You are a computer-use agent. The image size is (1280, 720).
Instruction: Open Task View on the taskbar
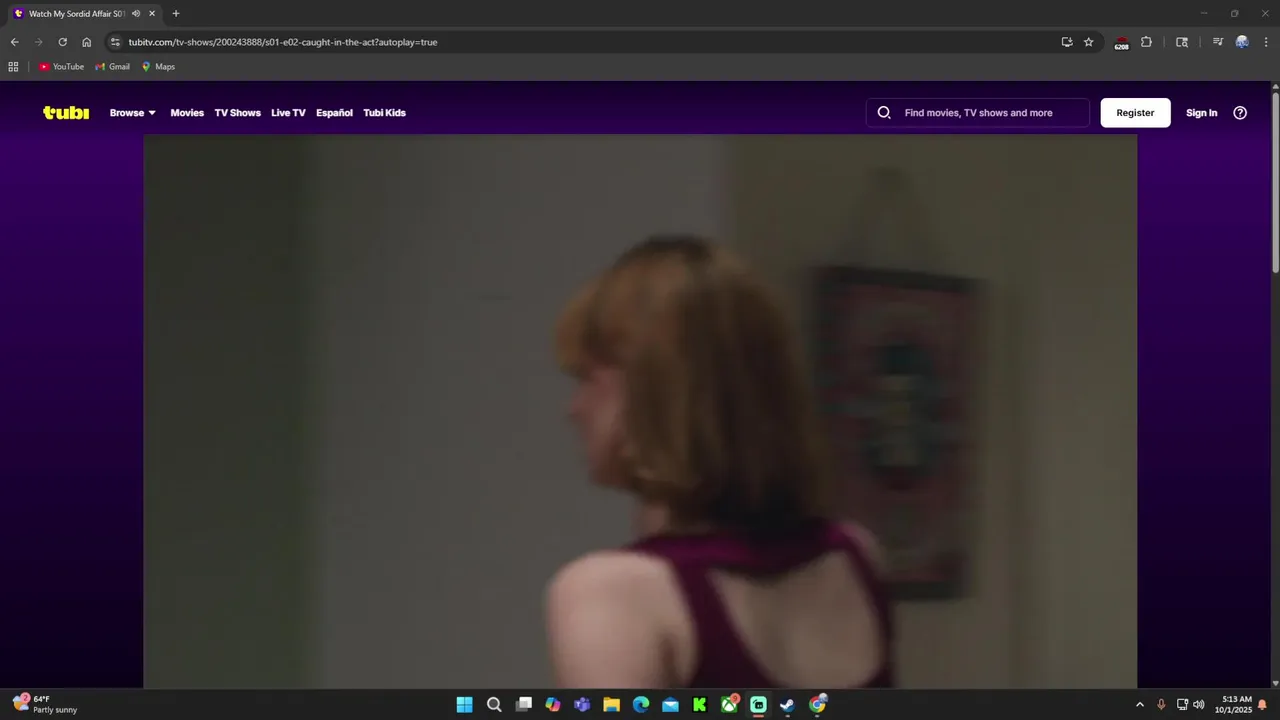click(x=523, y=705)
